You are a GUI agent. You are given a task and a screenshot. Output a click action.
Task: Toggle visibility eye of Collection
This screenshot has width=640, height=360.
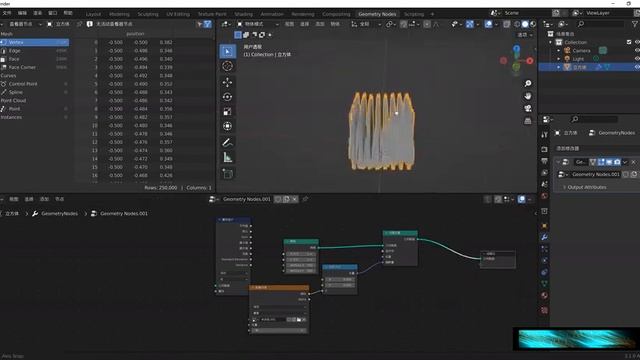(x=637, y=42)
